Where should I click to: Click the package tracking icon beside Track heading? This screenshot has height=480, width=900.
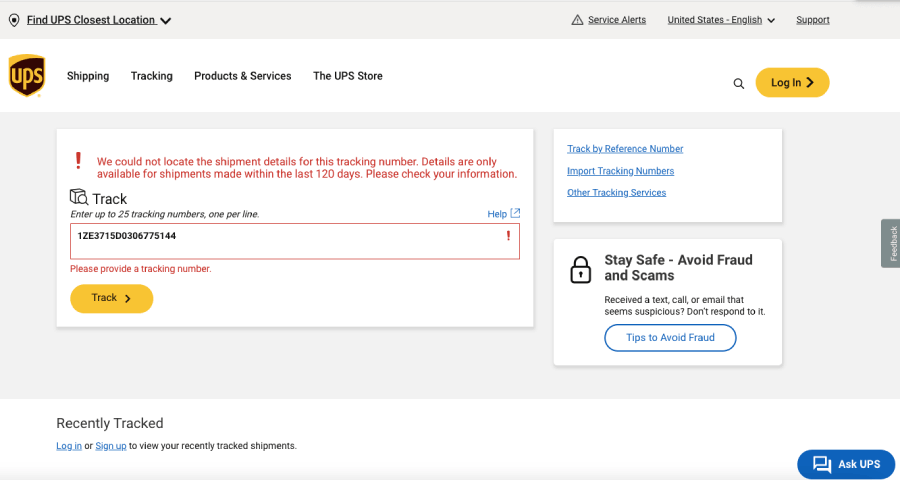click(79, 197)
